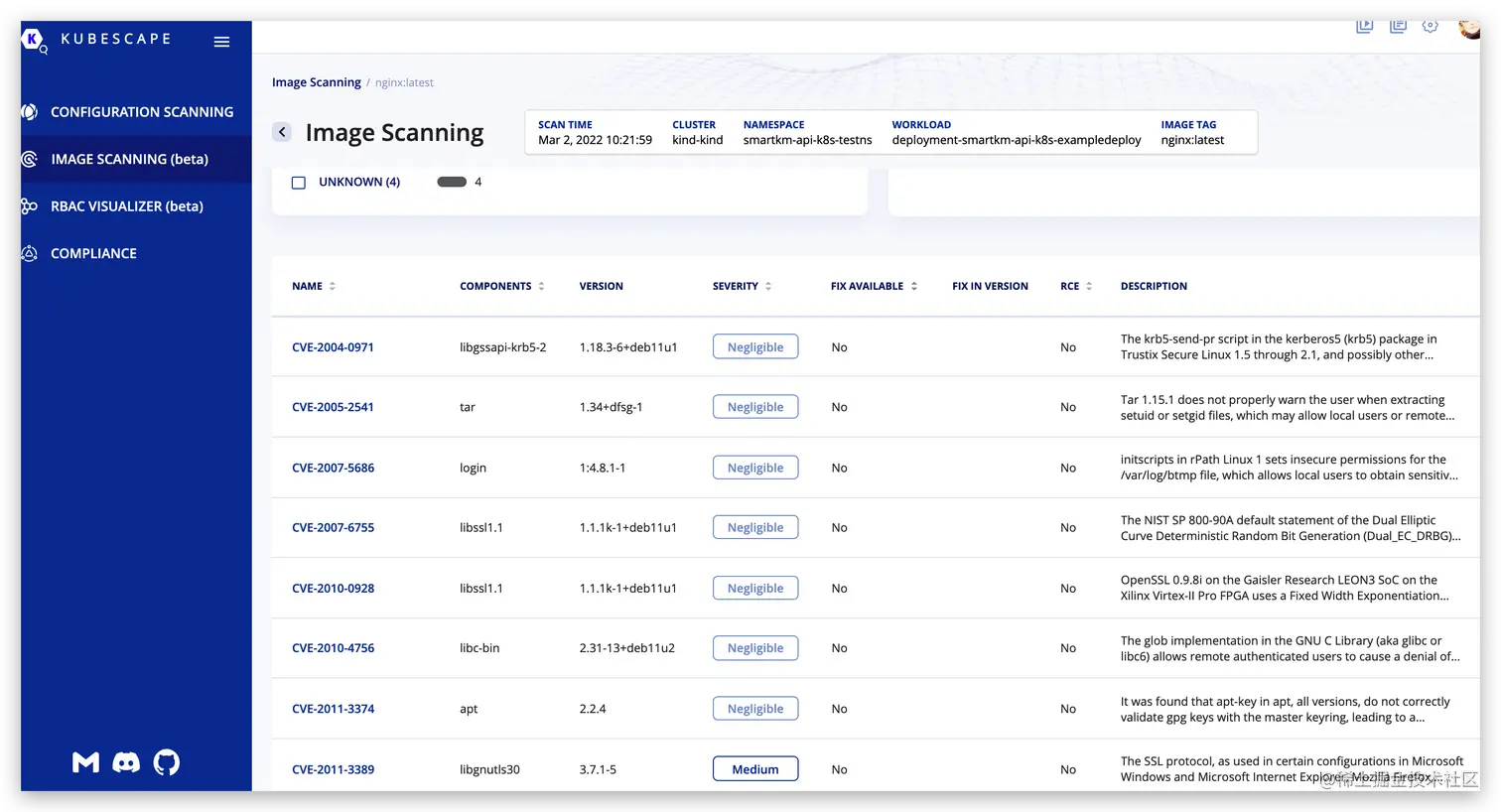Click the RBAC Visualizer sidebar icon
This screenshot has height=812, width=1501.
tap(30, 206)
